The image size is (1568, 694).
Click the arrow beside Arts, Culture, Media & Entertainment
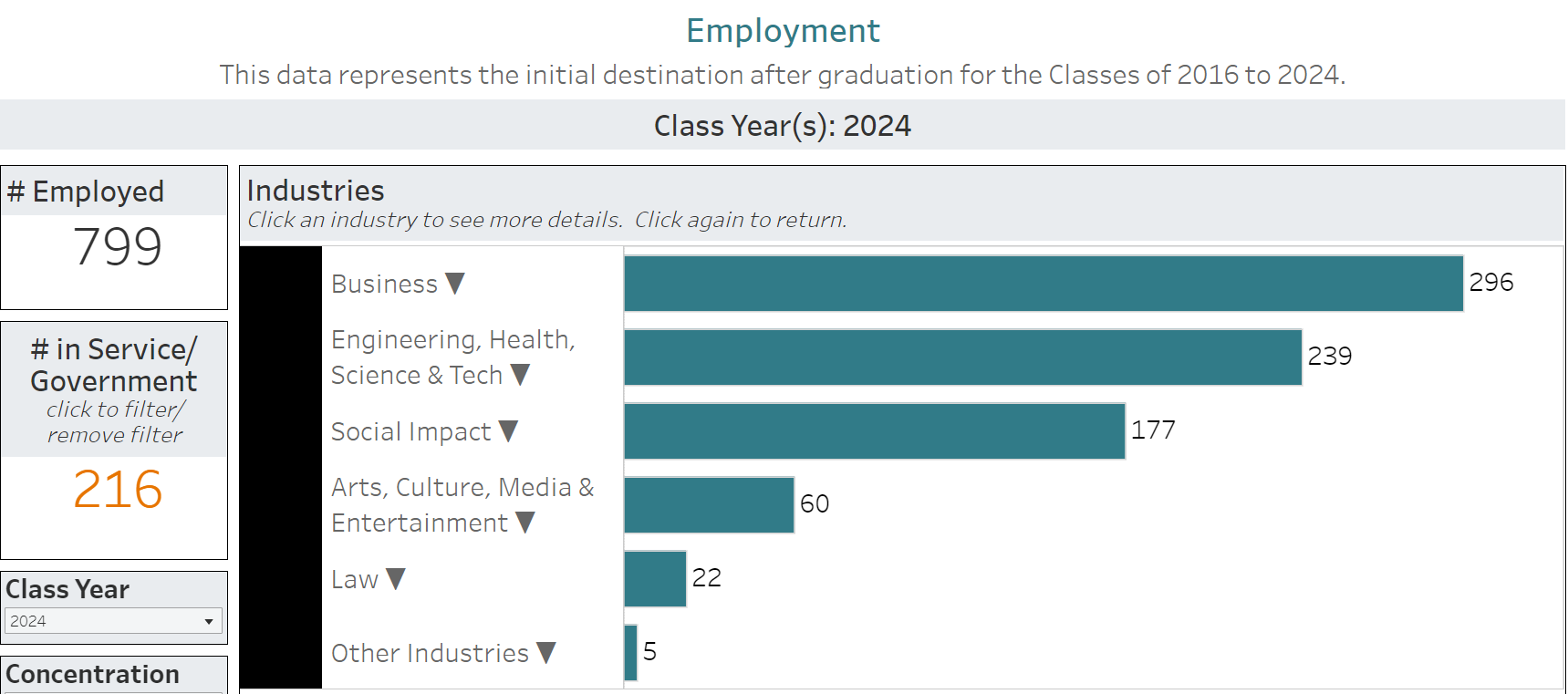pyautogui.click(x=524, y=523)
